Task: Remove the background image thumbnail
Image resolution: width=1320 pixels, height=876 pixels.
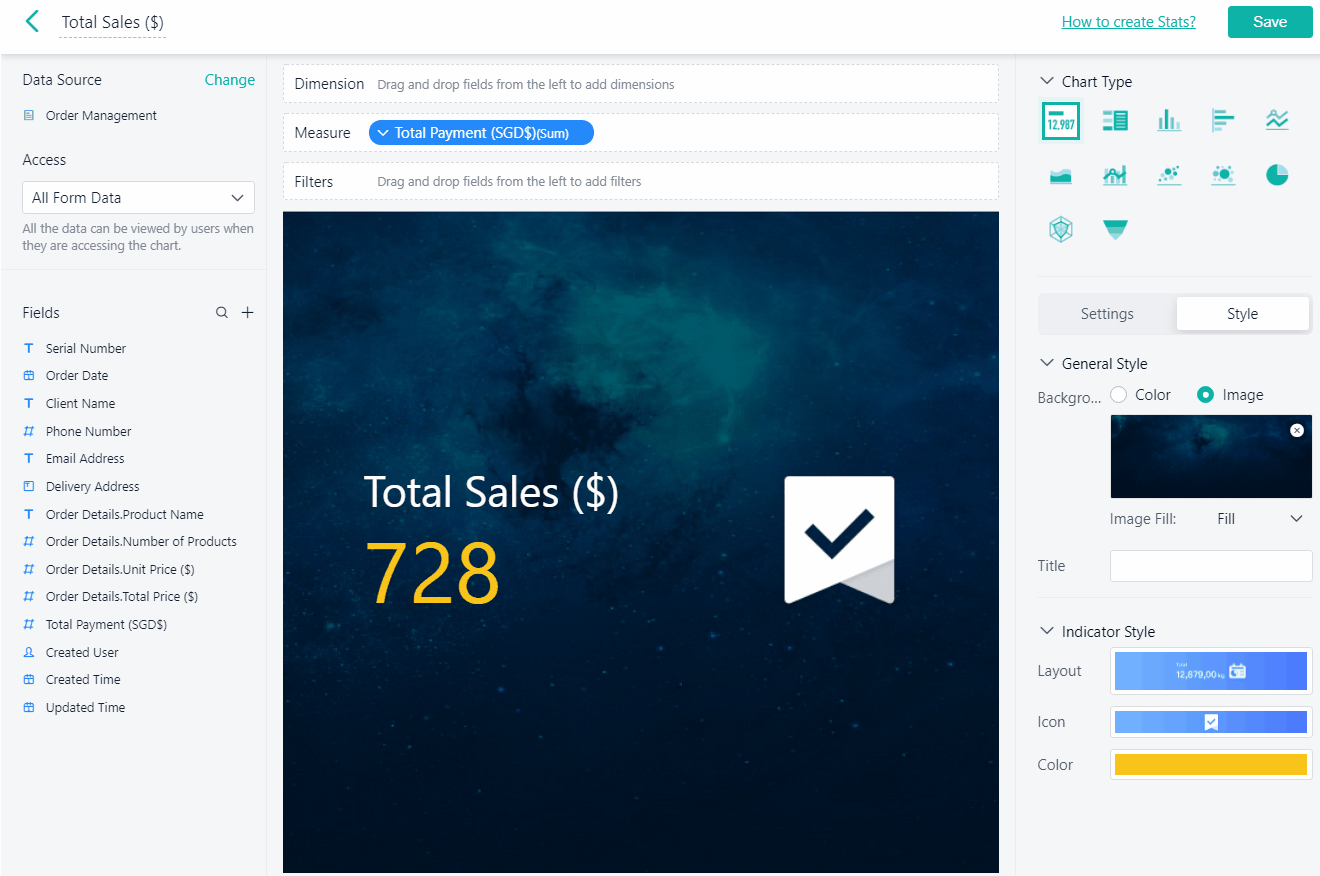Action: pyautogui.click(x=1297, y=430)
